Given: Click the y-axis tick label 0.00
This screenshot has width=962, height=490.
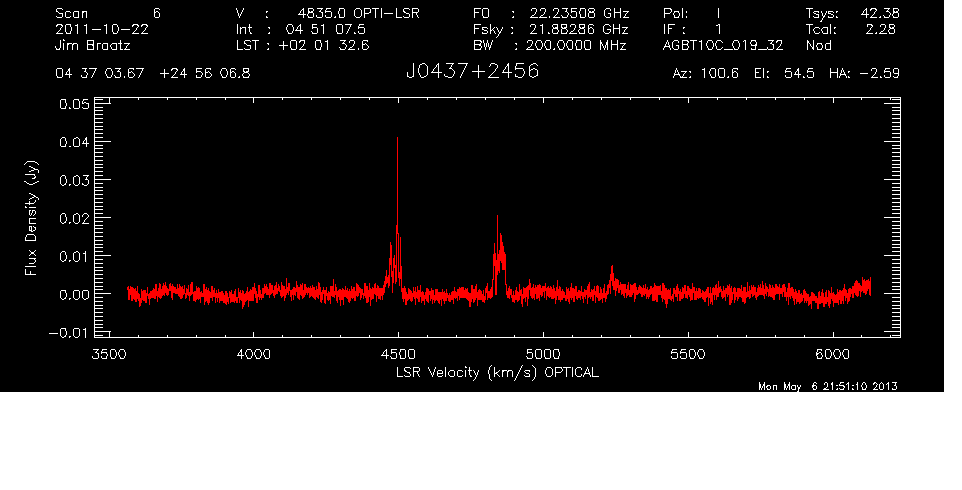Looking at the screenshot, I should point(74,294).
